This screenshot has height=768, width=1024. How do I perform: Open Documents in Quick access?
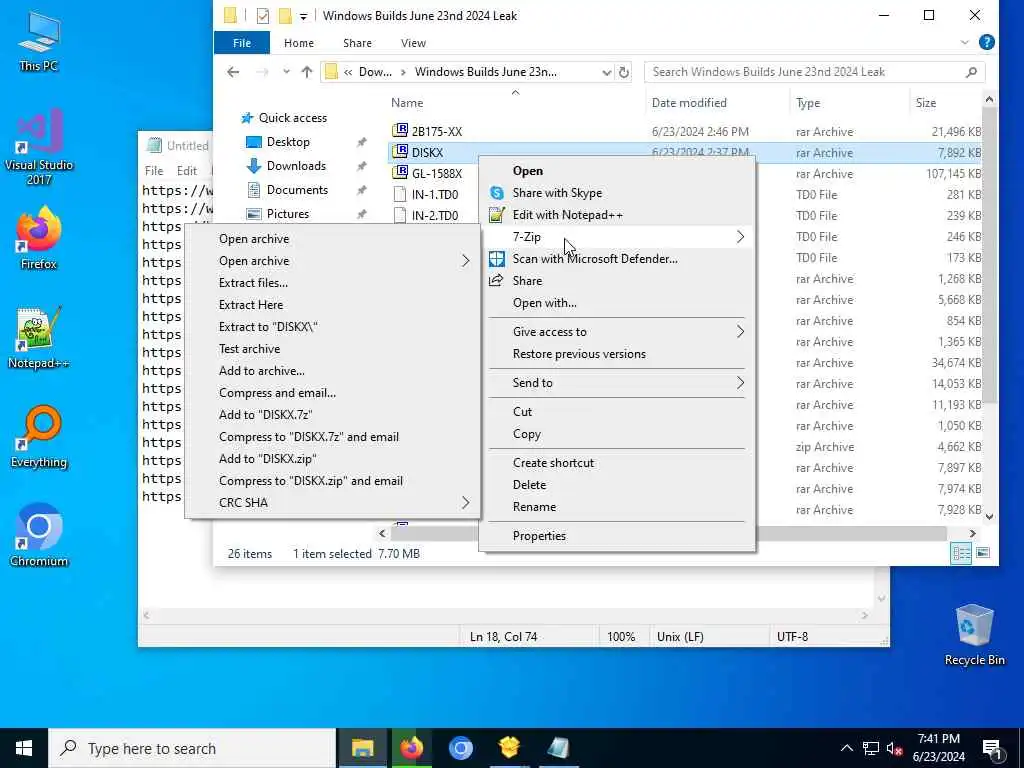coord(297,190)
